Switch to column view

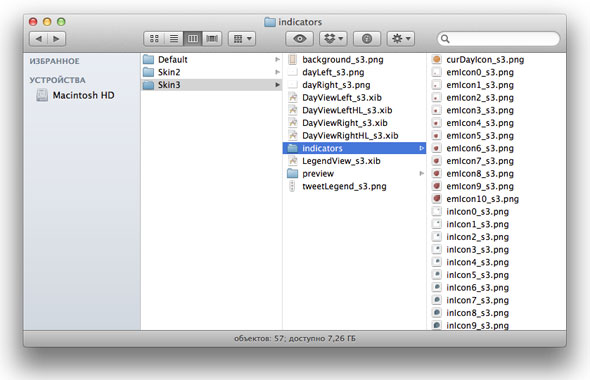(193, 39)
